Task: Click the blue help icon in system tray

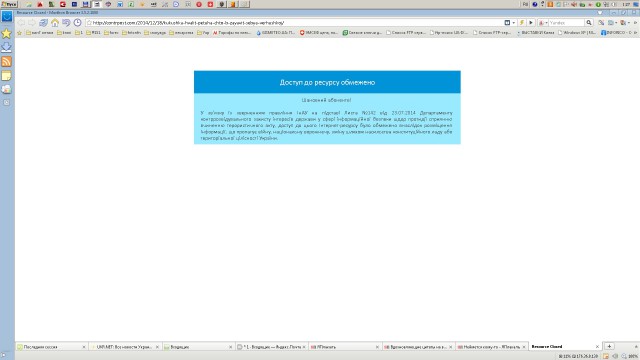Action: tap(535, 4)
